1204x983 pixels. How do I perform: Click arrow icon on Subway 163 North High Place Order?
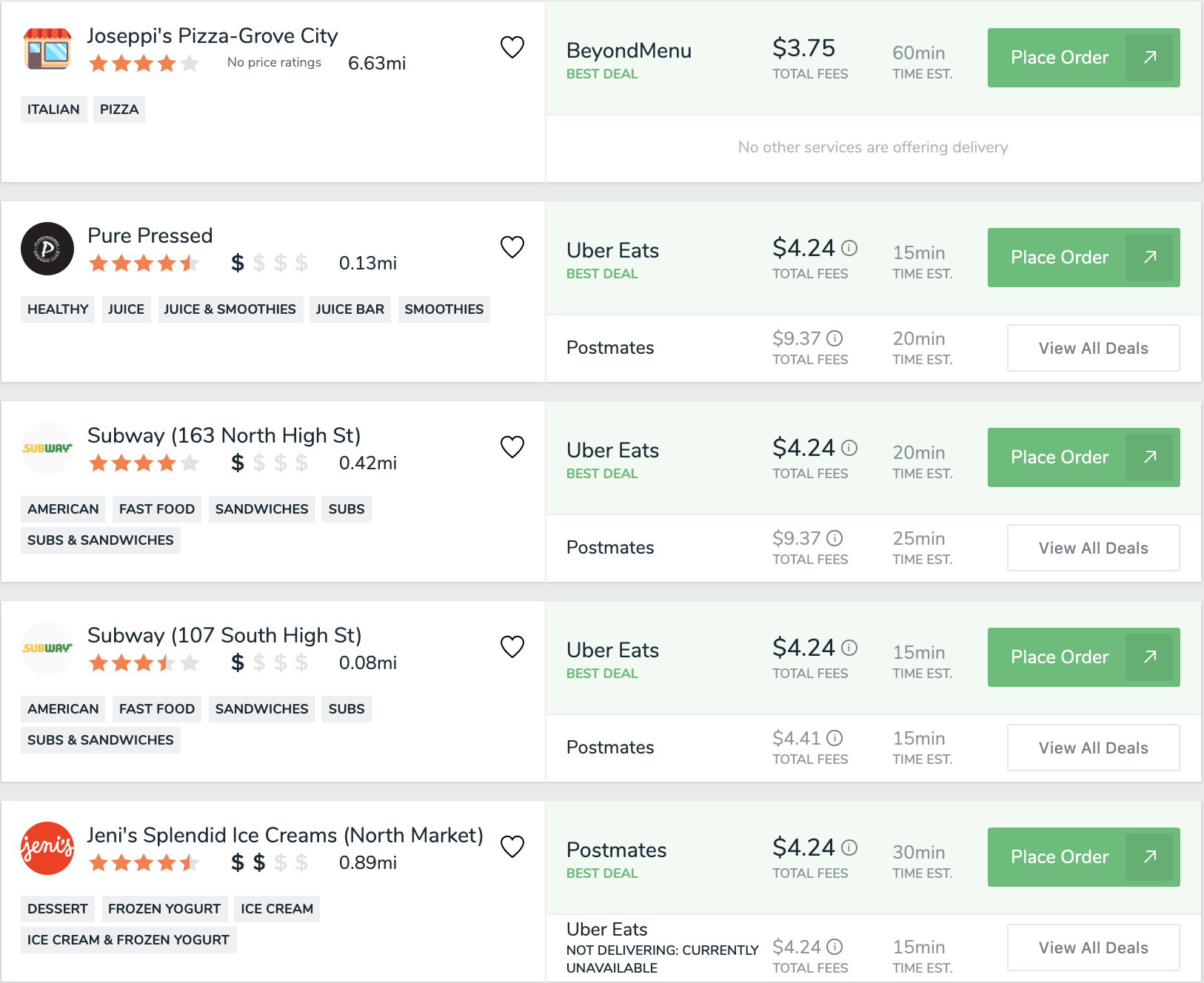pos(1149,457)
